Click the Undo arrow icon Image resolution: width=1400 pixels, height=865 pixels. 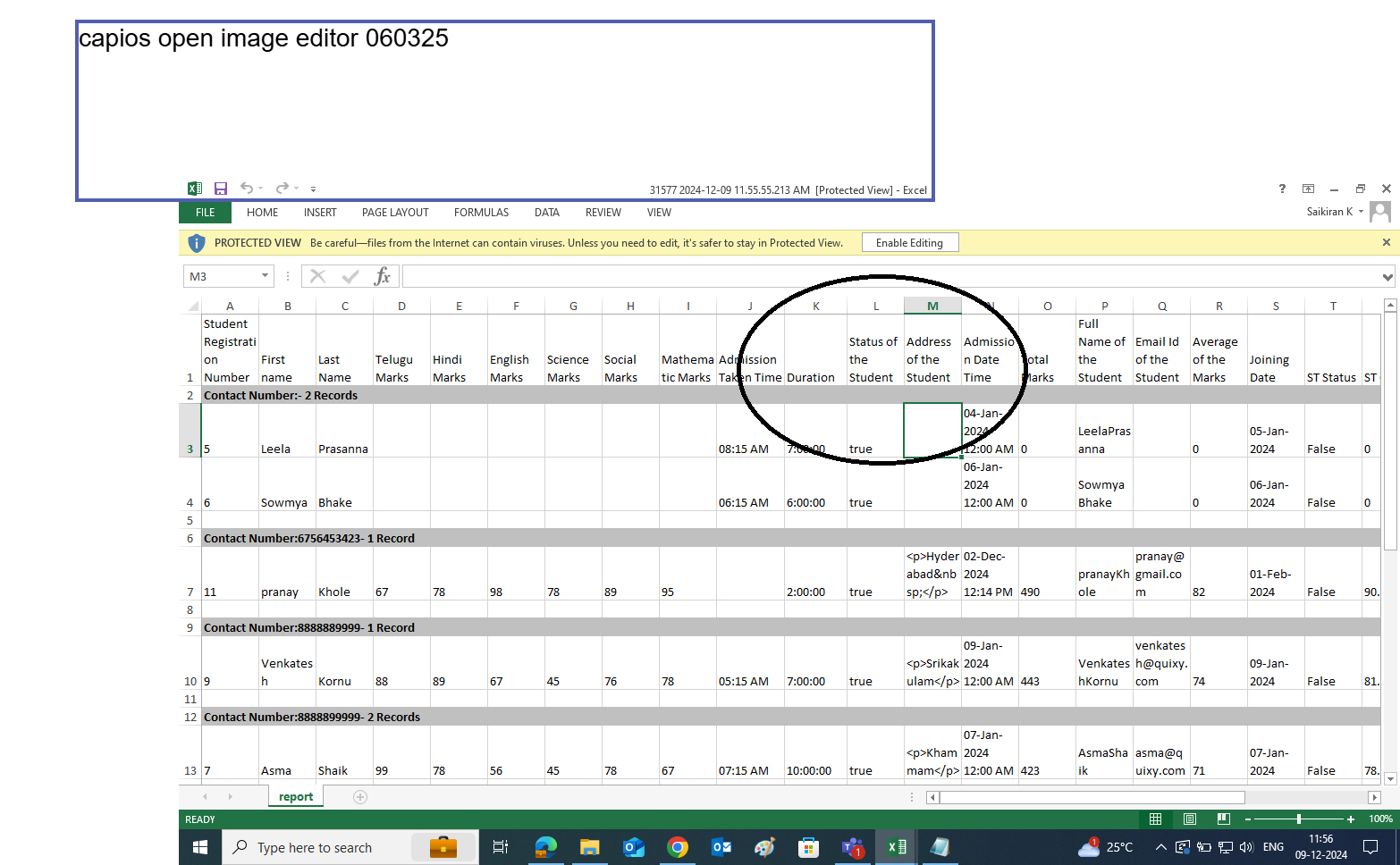click(x=247, y=188)
